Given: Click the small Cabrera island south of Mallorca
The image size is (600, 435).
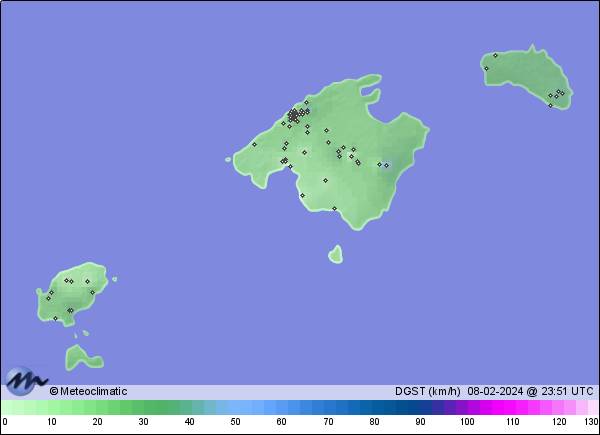Looking at the screenshot, I should [336, 254].
